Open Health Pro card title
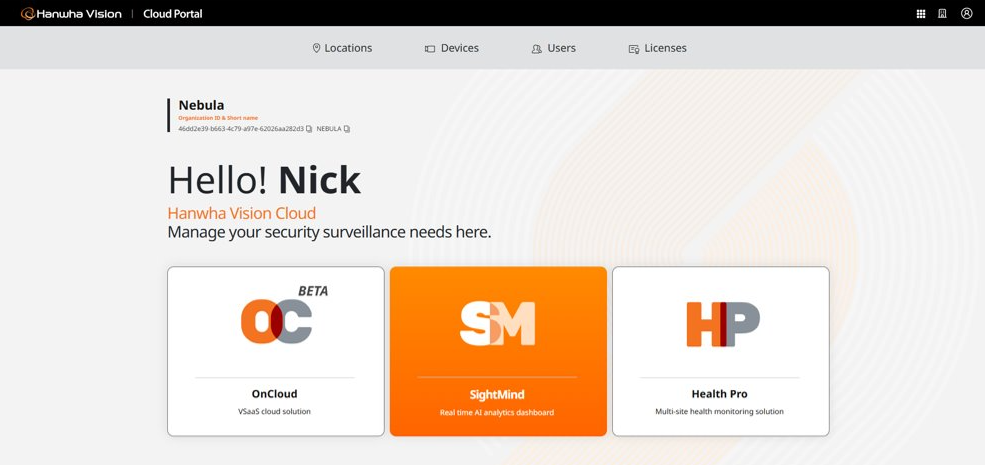 click(x=719, y=394)
